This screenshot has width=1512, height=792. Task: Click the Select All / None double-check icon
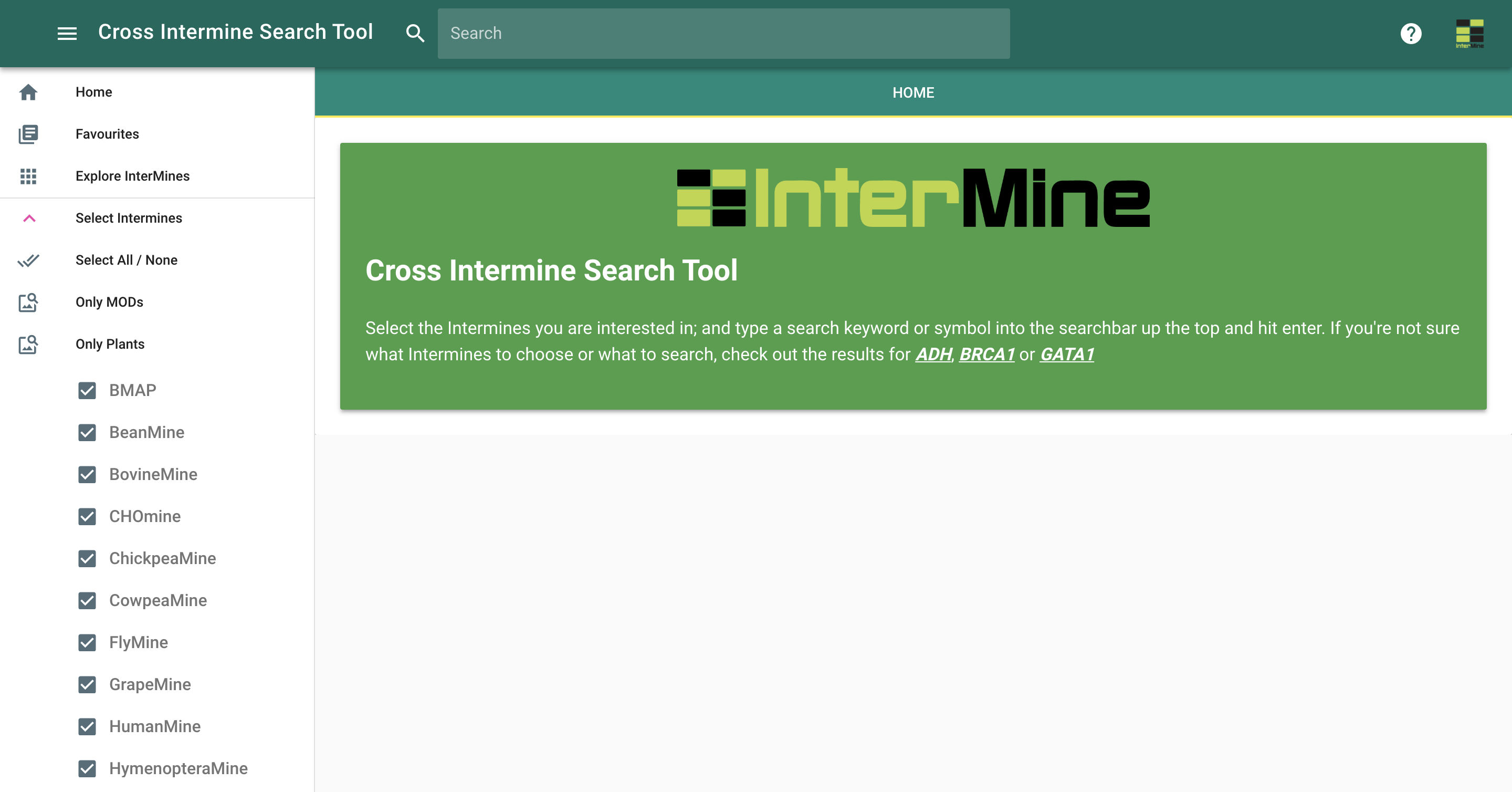(28, 260)
